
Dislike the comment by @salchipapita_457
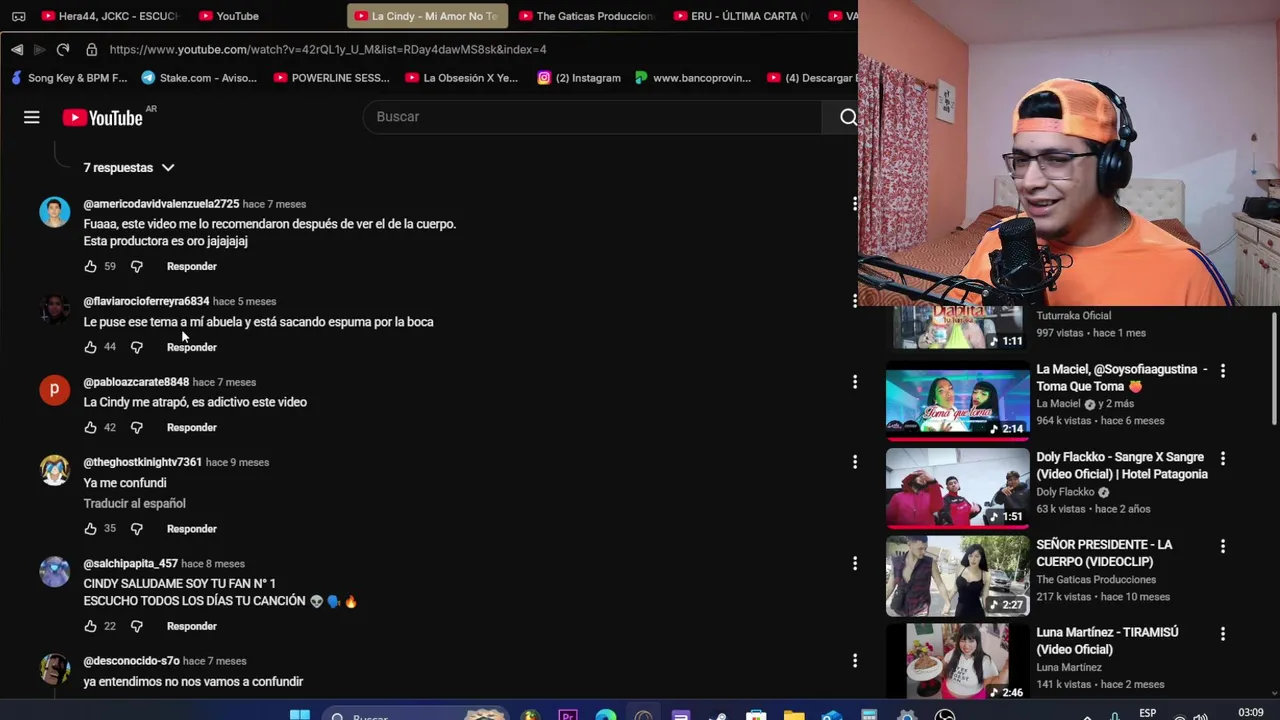pos(137,626)
